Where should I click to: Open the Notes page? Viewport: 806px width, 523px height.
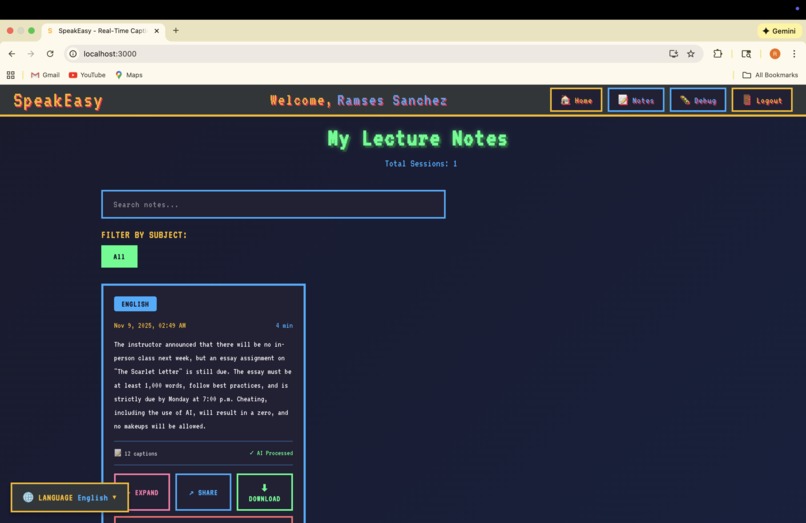coord(636,100)
